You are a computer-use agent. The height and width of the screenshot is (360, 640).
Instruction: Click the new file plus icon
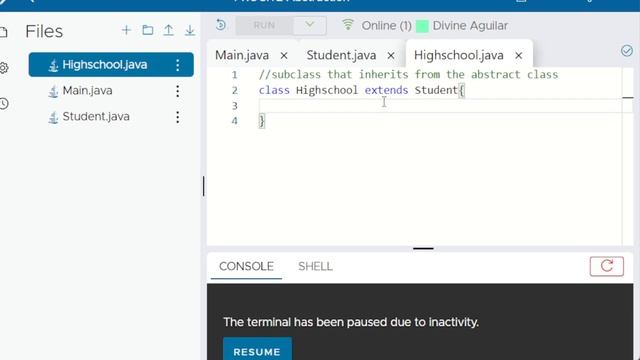[x=126, y=30]
